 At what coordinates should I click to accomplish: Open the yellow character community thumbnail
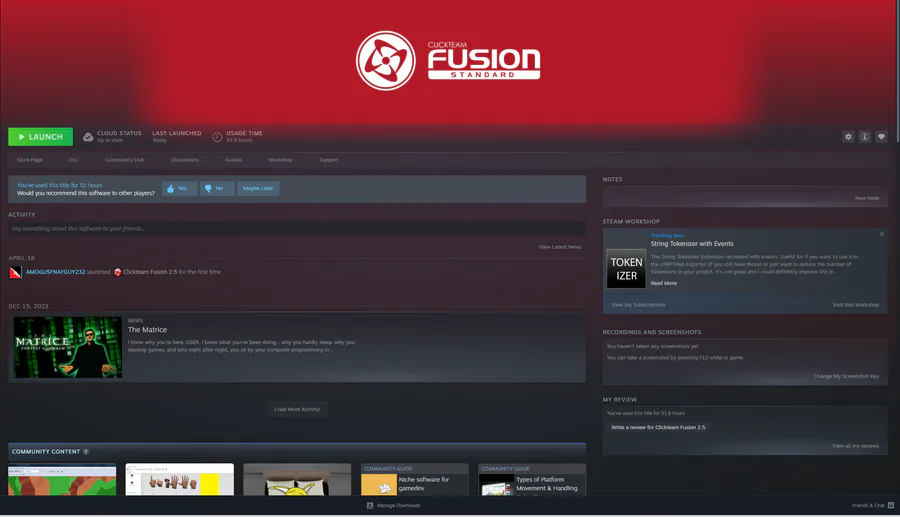click(x=297, y=480)
